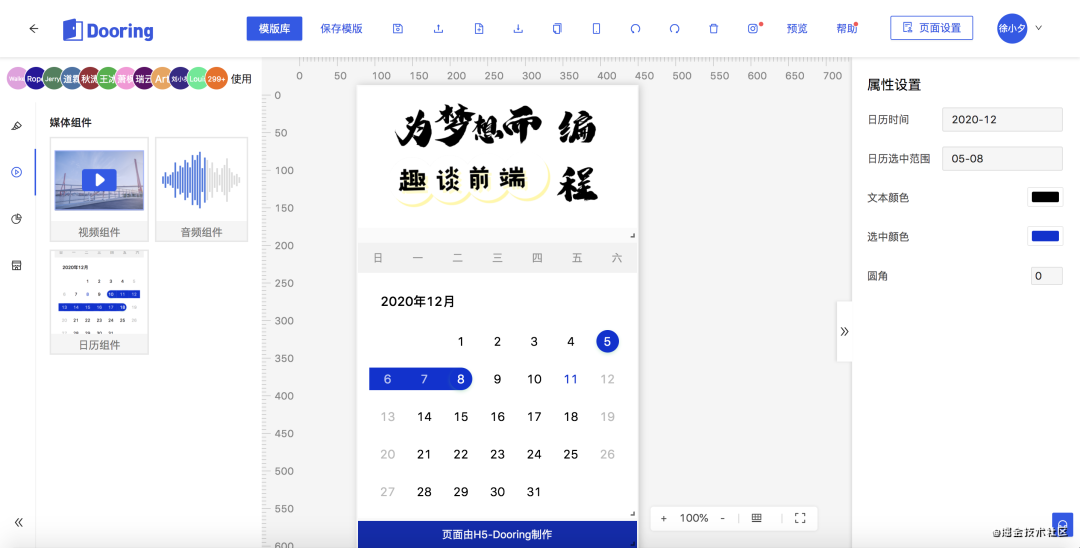Click 保存模版 to save template

point(342,28)
